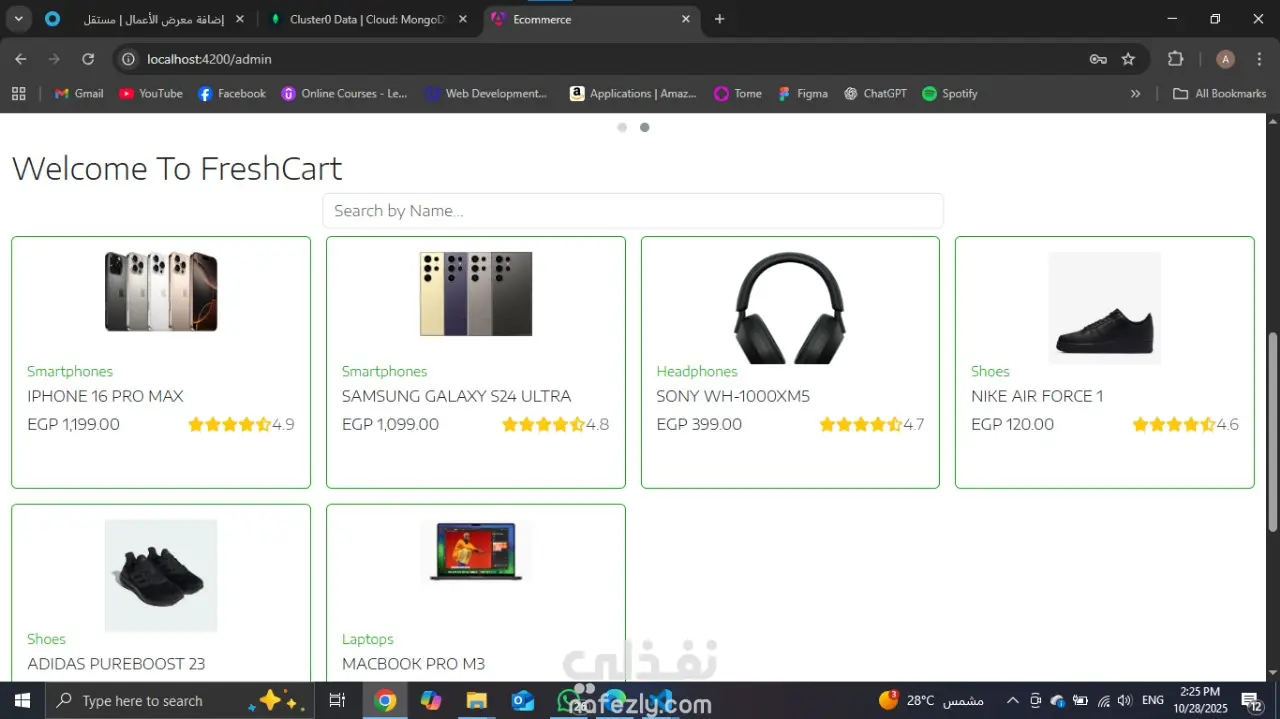Viewport: 1280px width, 719px height.
Task: Open the Extensions puzzle icon
Action: click(x=1176, y=59)
